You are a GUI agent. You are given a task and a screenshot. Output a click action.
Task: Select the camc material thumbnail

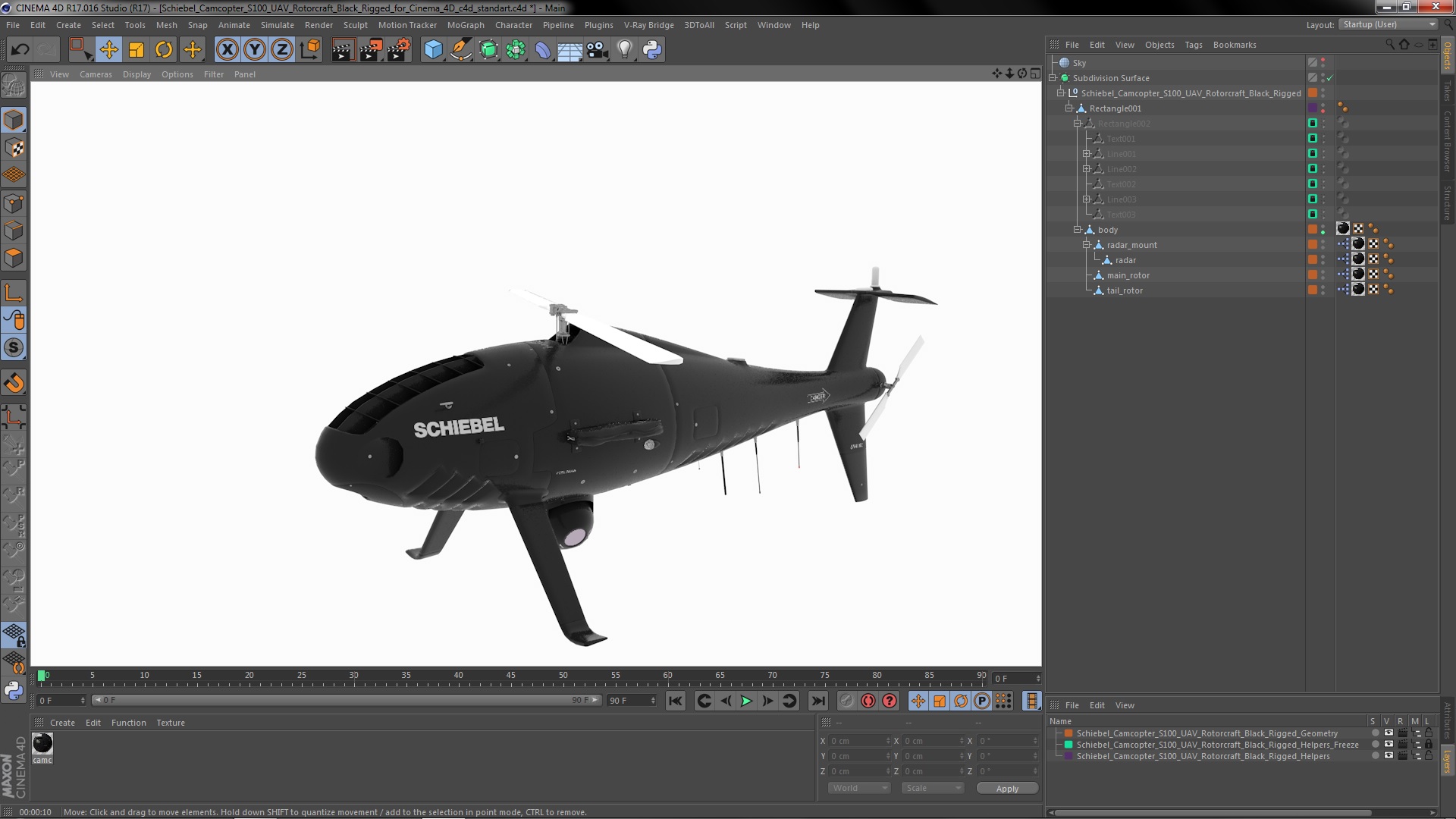[x=42, y=744]
